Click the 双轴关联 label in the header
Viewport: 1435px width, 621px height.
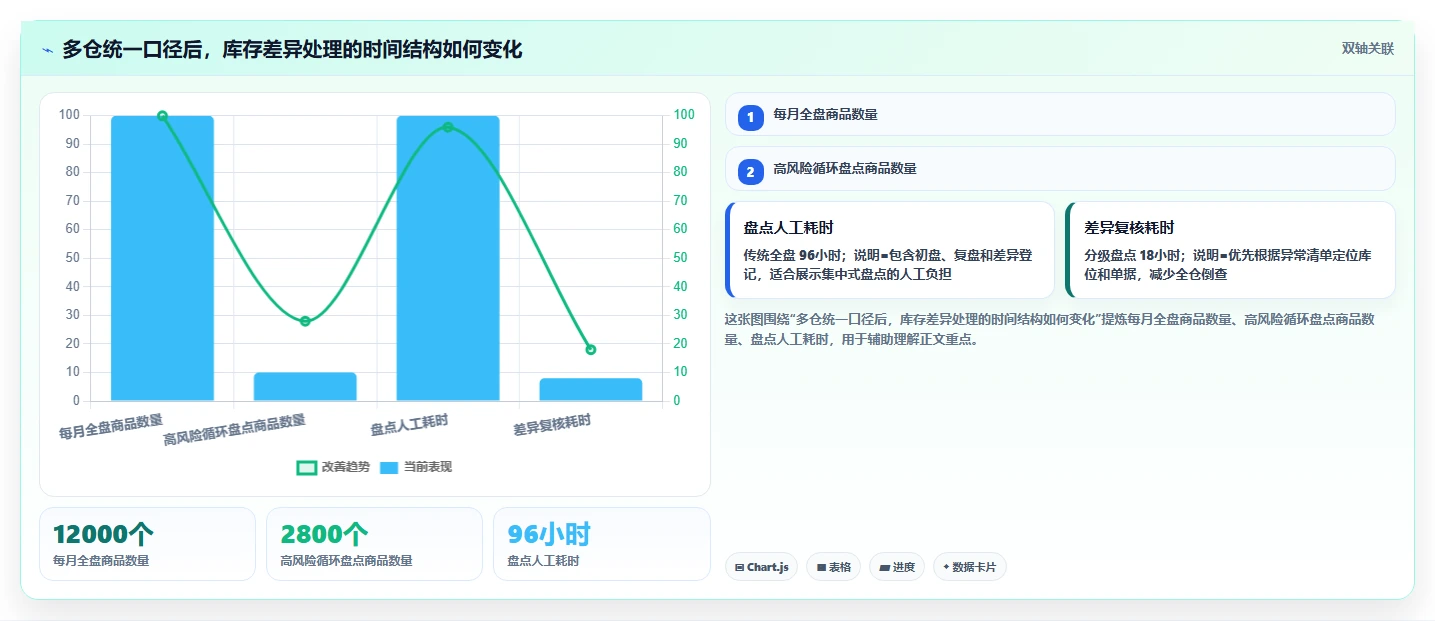(1367, 49)
